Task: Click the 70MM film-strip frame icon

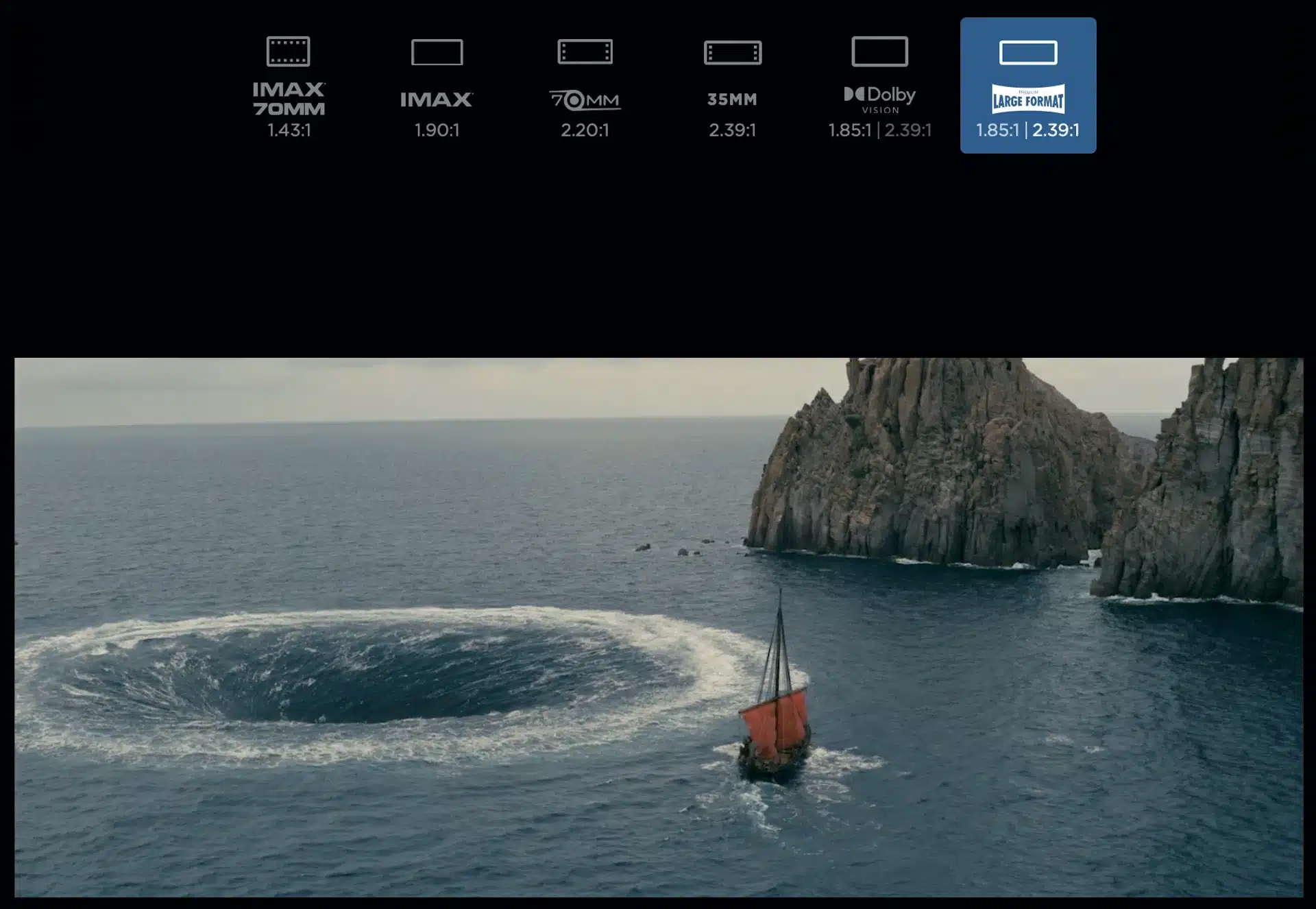Action: pos(585,51)
